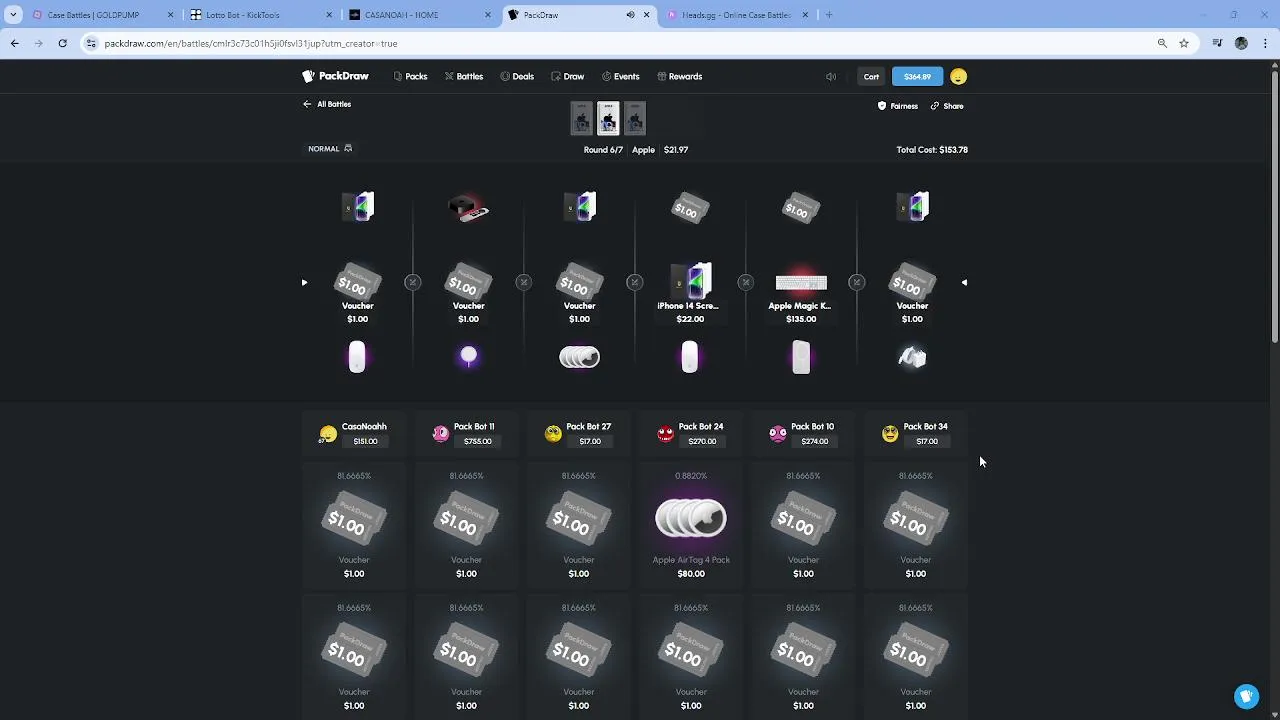Click the 'Total Cost: $153.78' text
Viewport: 1280px width, 720px height.
932,150
